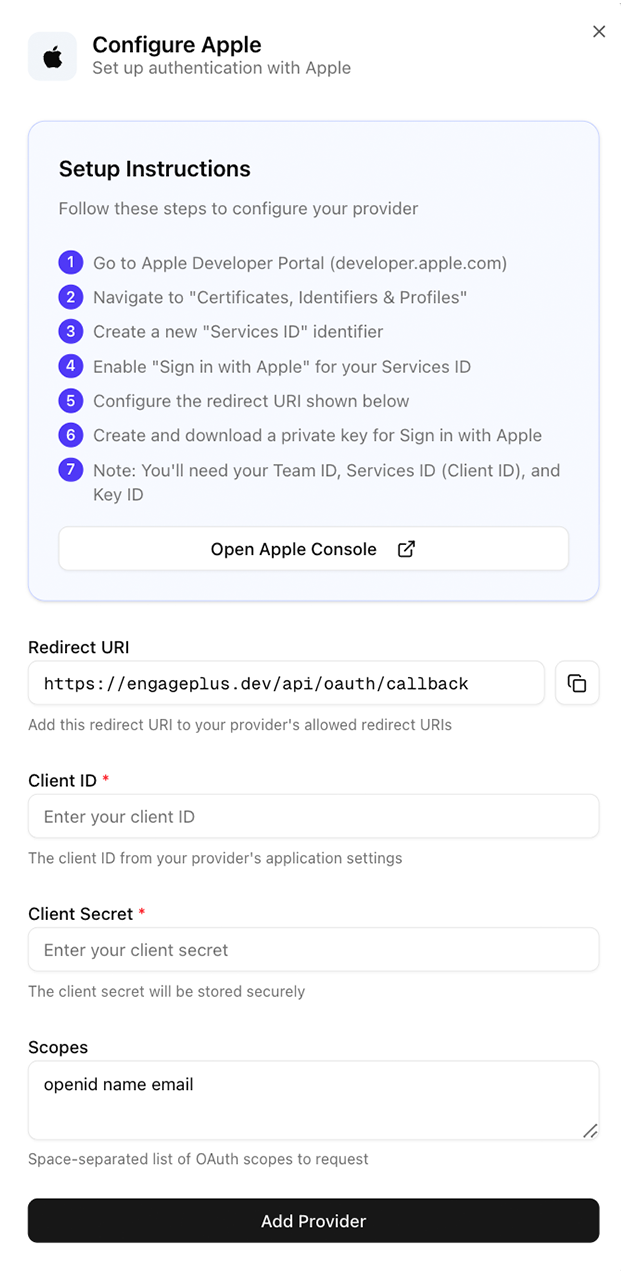Click the resize grip on the Scopes textarea
Image resolution: width=630 pixels, height=1275 pixels.
(x=592, y=1132)
